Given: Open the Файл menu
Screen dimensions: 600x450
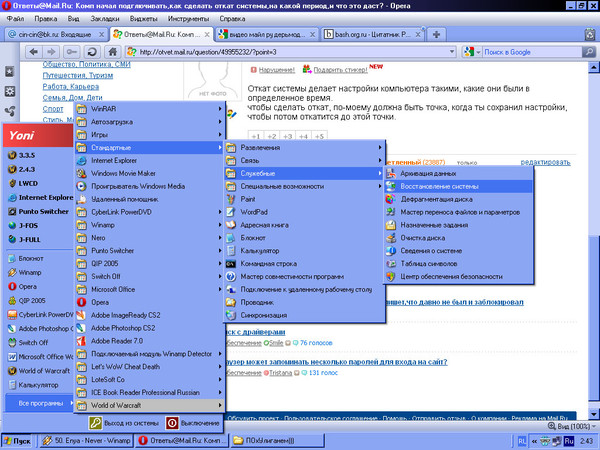Looking at the screenshot, I should click(x=15, y=19).
